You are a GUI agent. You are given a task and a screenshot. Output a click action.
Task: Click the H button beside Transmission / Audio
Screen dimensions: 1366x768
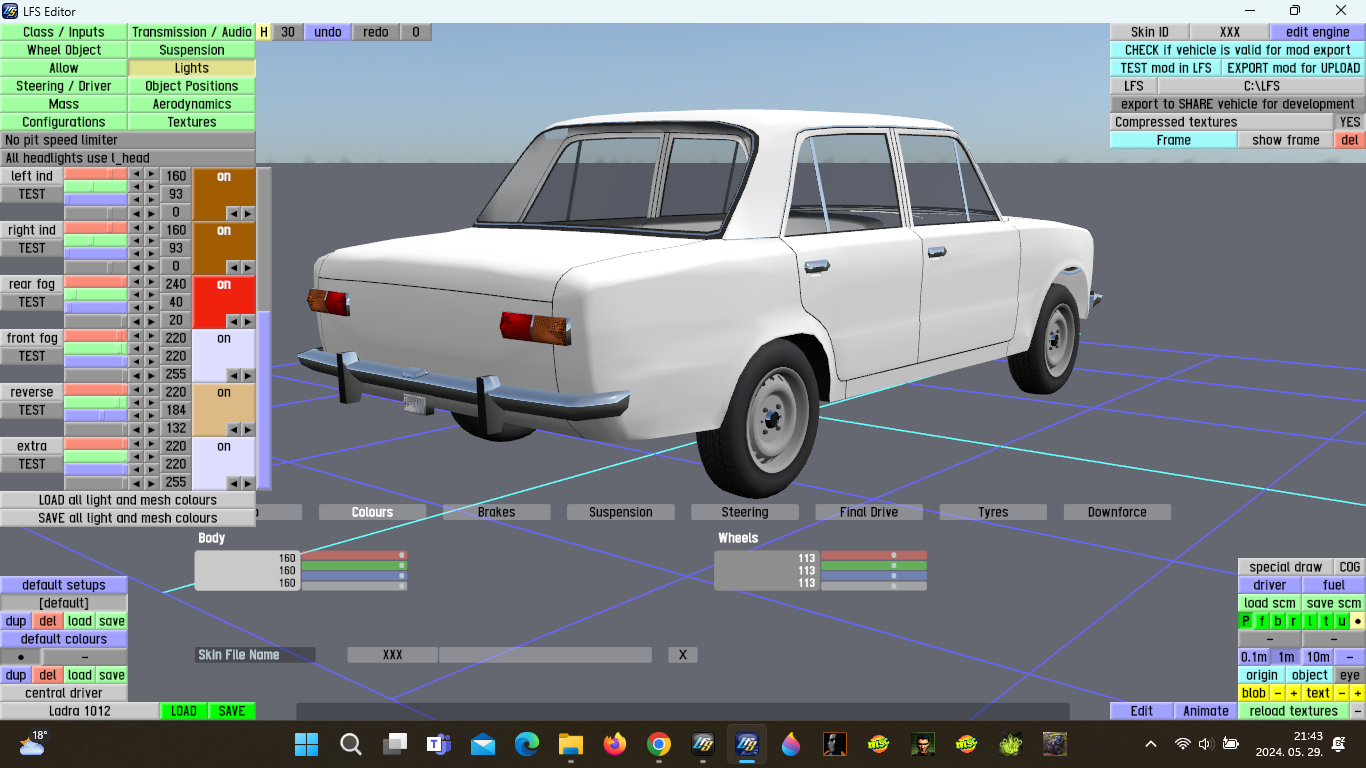tap(264, 32)
